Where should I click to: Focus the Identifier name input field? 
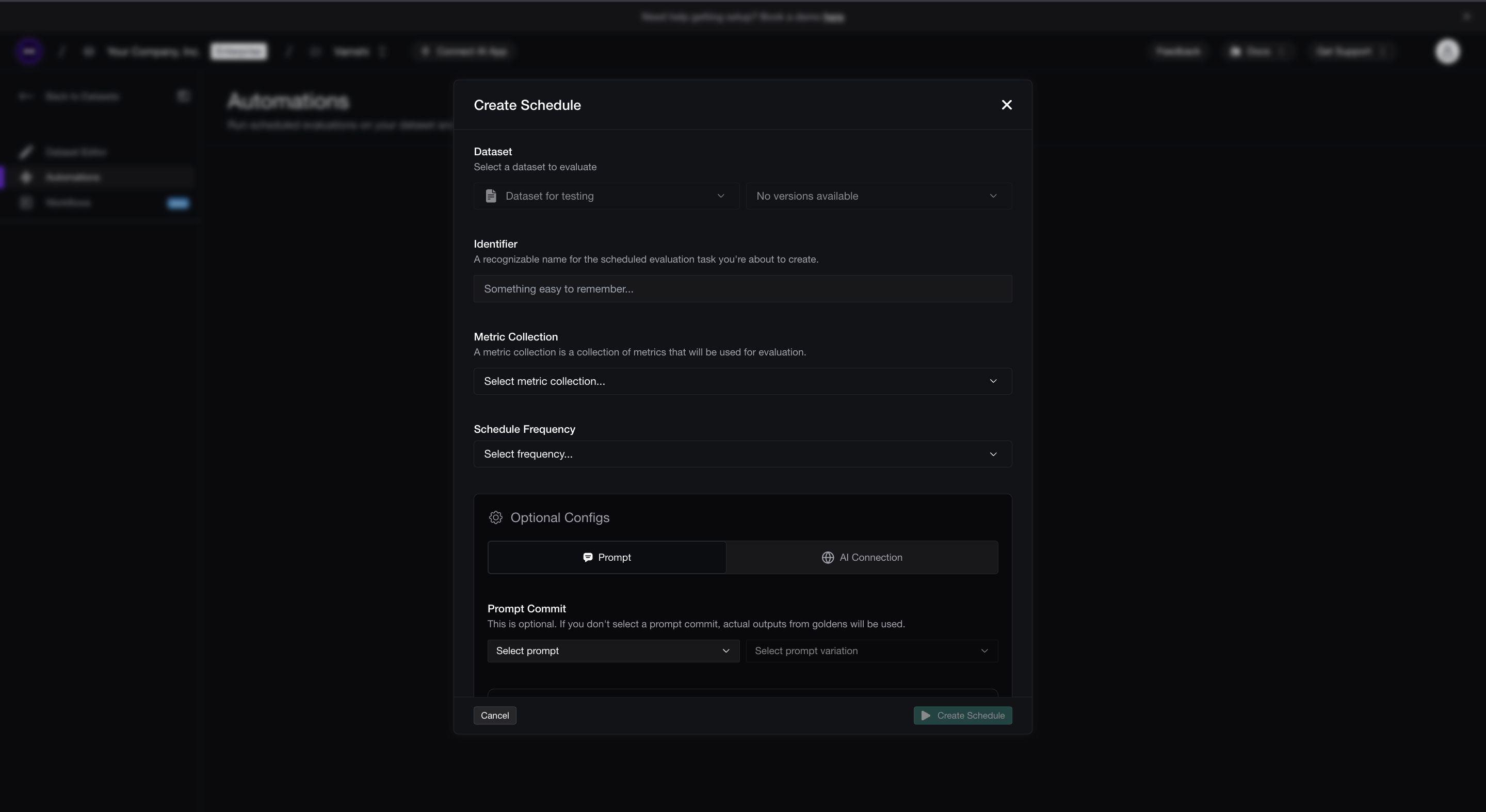click(742, 288)
